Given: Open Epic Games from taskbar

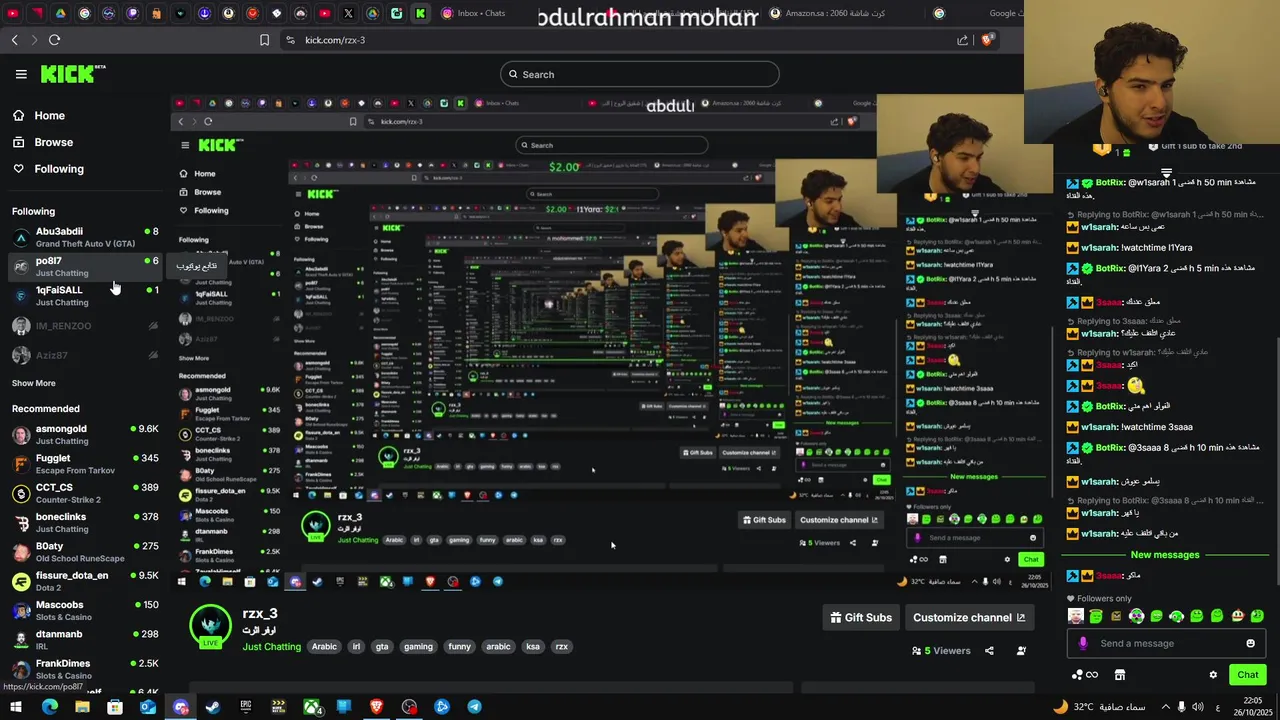Looking at the screenshot, I should [246, 707].
